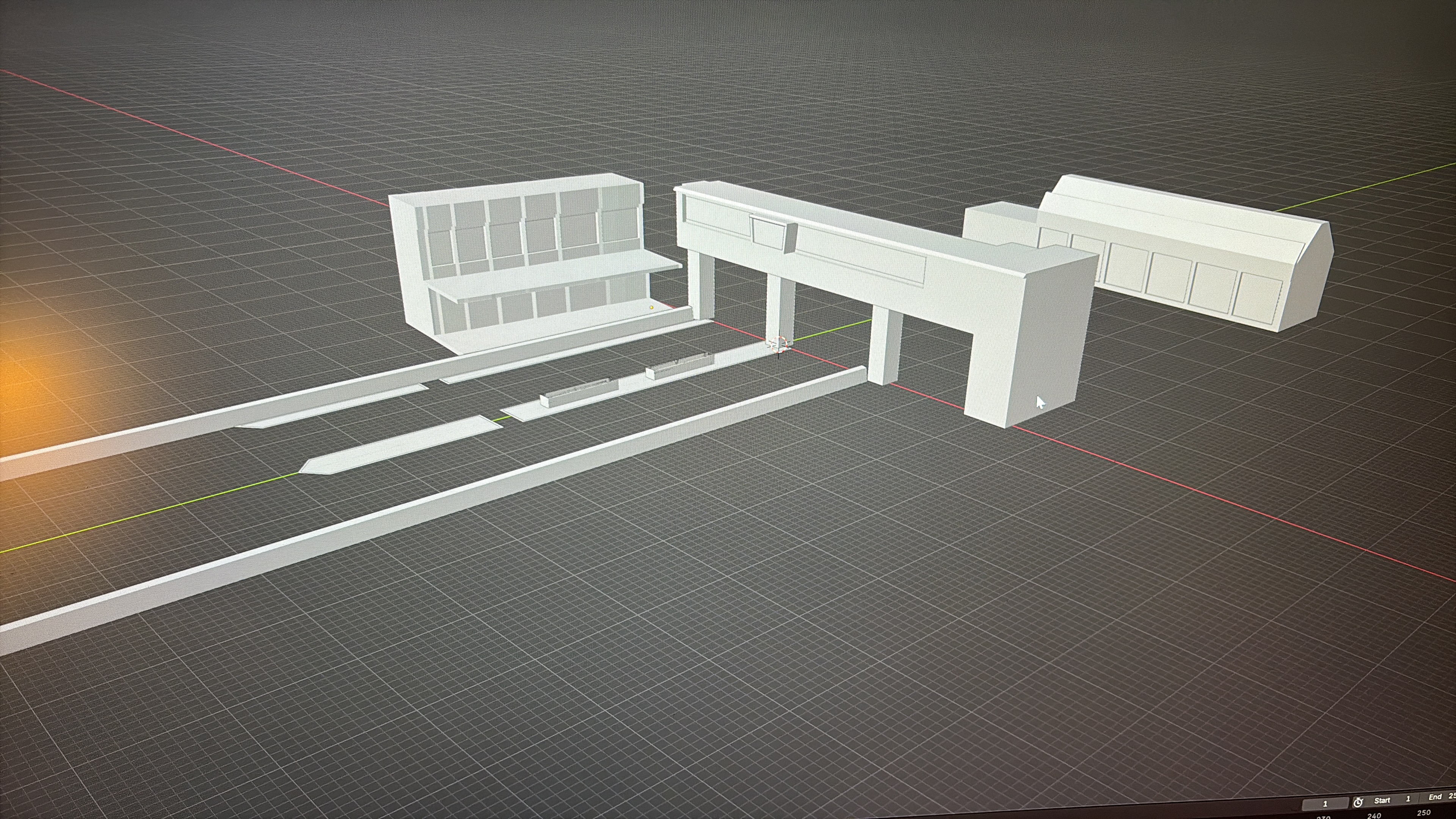Select the small sign panel on the gantry
The image size is (1456, 819).
(x=772, y=234)
